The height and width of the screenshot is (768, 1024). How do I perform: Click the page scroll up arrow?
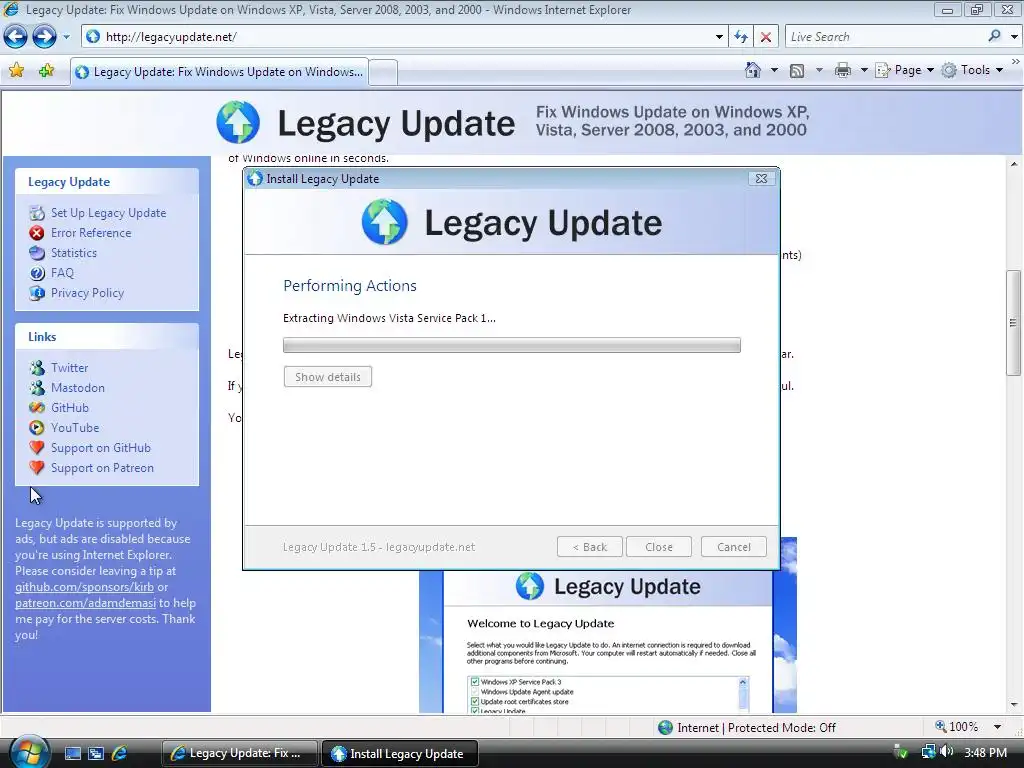[x=1014, y=164]
